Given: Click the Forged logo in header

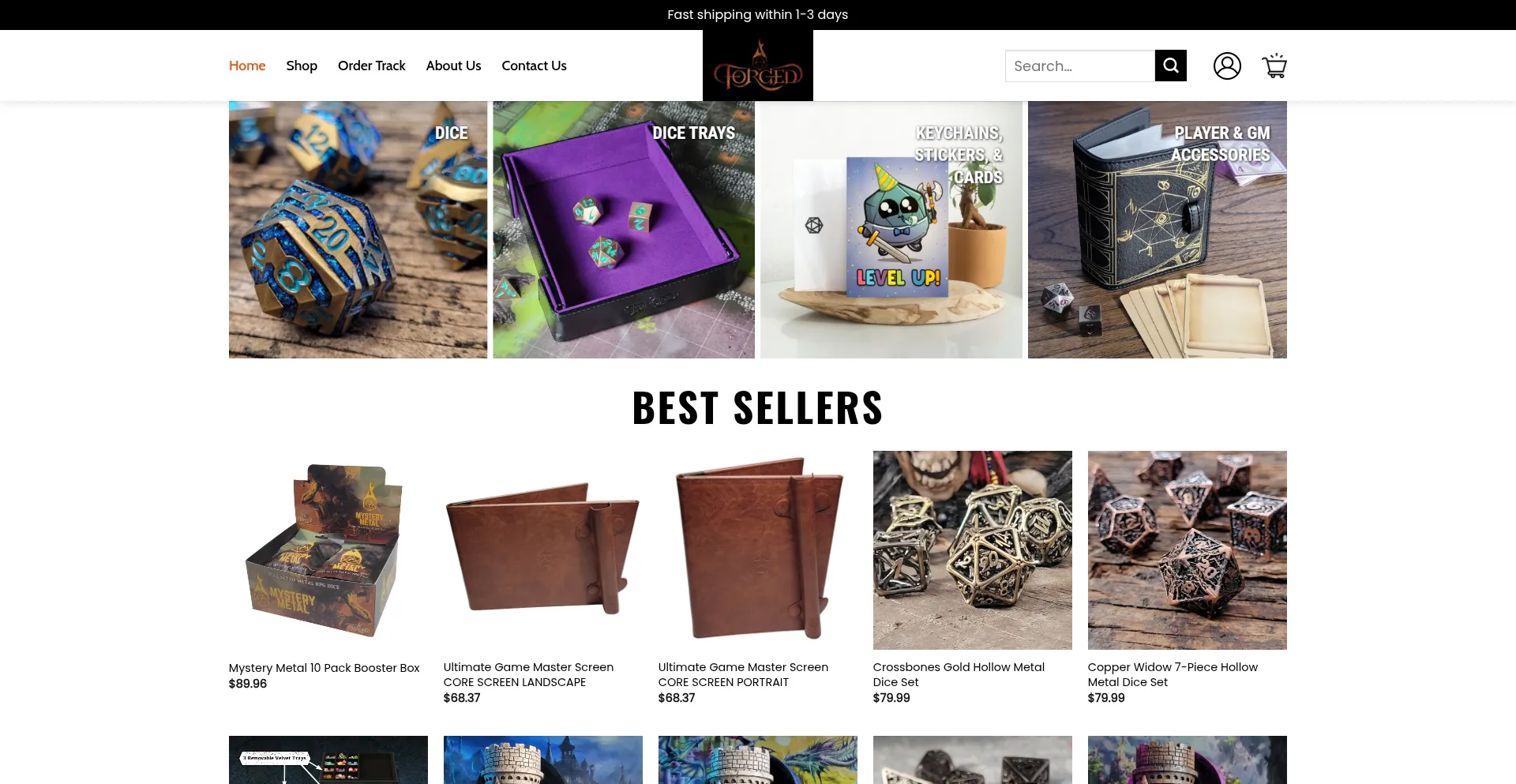Looking at the screenshot, I should tap(758, 66).
